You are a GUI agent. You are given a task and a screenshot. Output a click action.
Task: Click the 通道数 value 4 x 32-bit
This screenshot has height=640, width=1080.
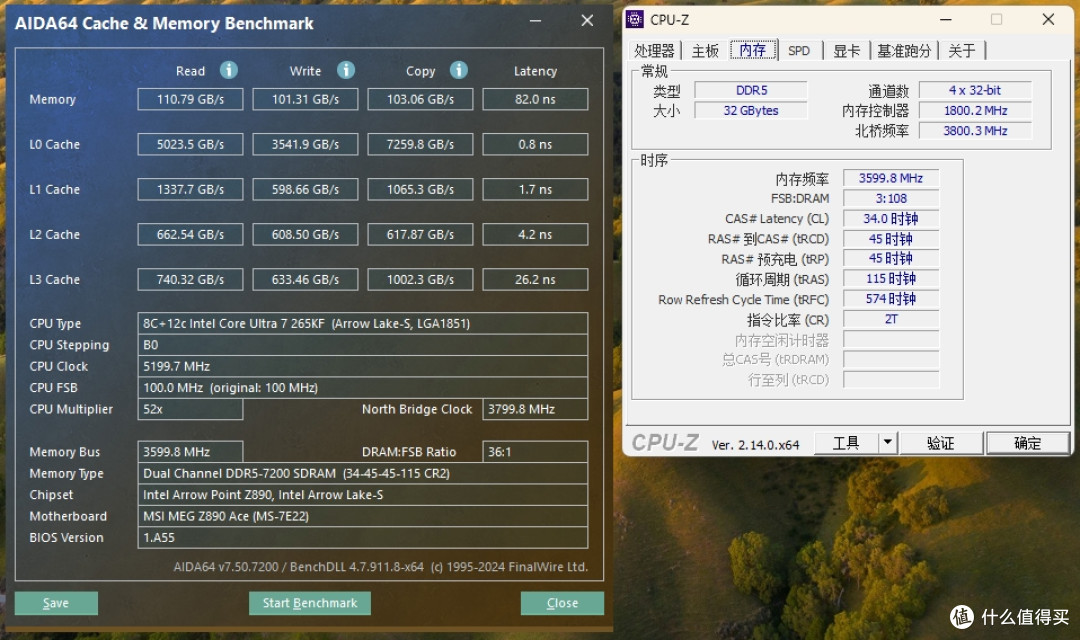click(x=975, y=90)
